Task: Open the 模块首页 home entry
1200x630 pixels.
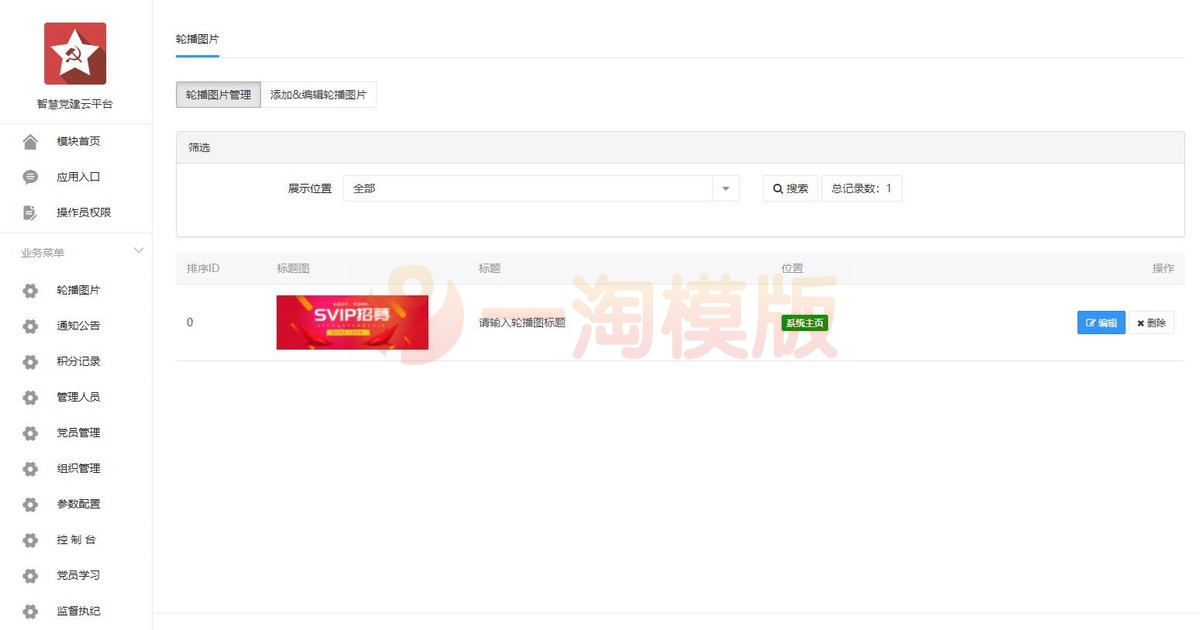Action: (x=75, y=141)
